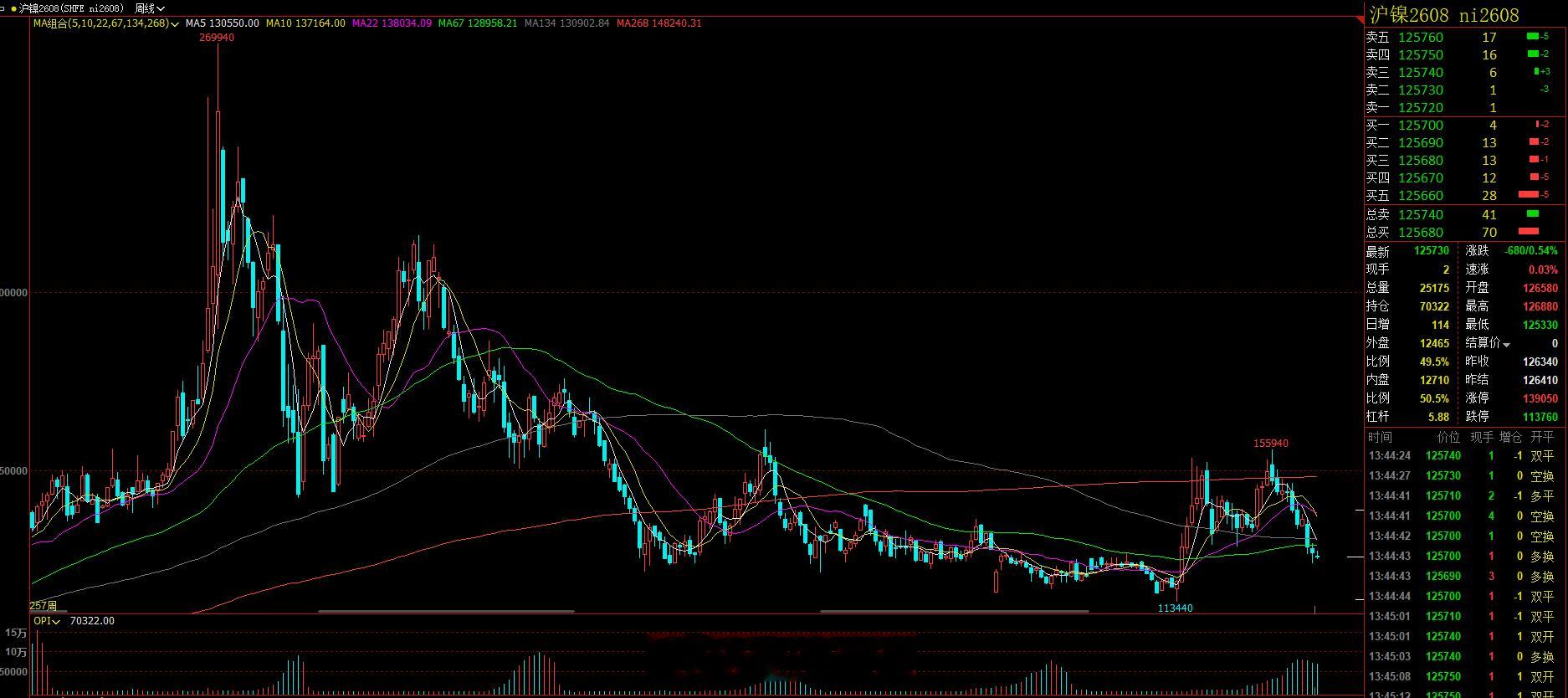Click the 开盘 value 126580
The image size is (1568, 698).
click(1540, 288)
